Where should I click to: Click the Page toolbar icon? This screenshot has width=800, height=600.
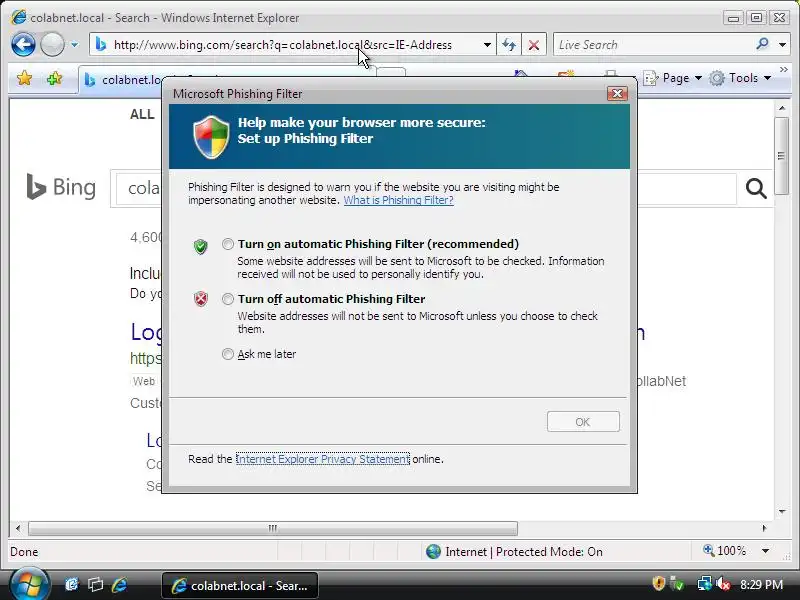(x=651, y=78)
